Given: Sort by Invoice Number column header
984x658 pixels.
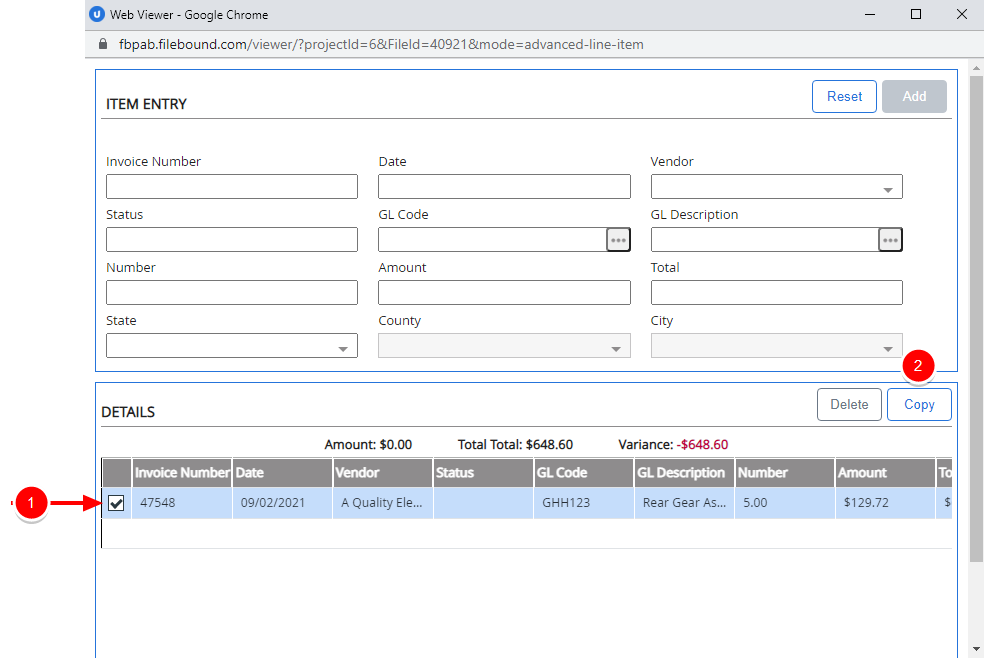Looking at the screenshot, I should click(182, 473).
